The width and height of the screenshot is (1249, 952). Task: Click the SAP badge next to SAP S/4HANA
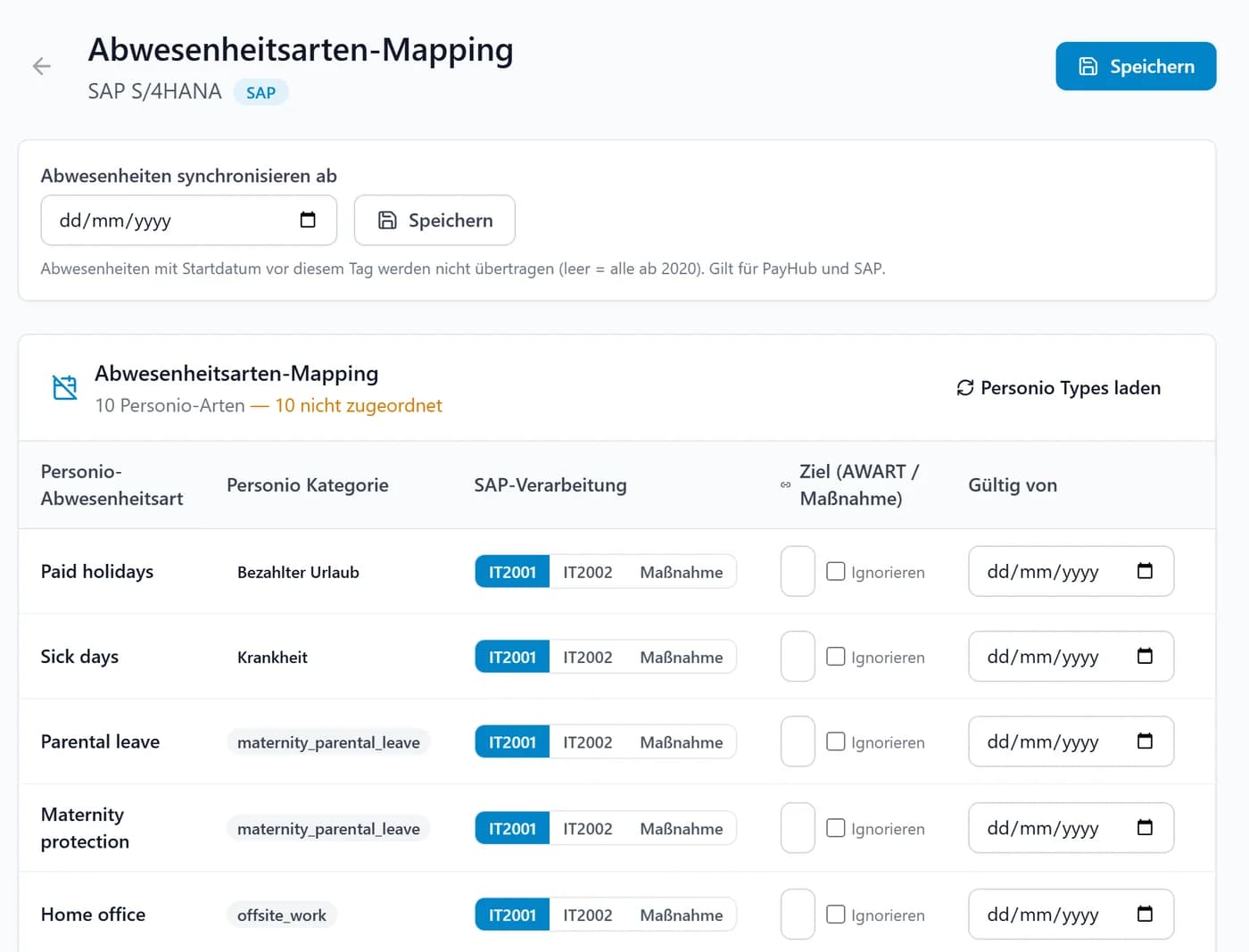coord(261,92)
